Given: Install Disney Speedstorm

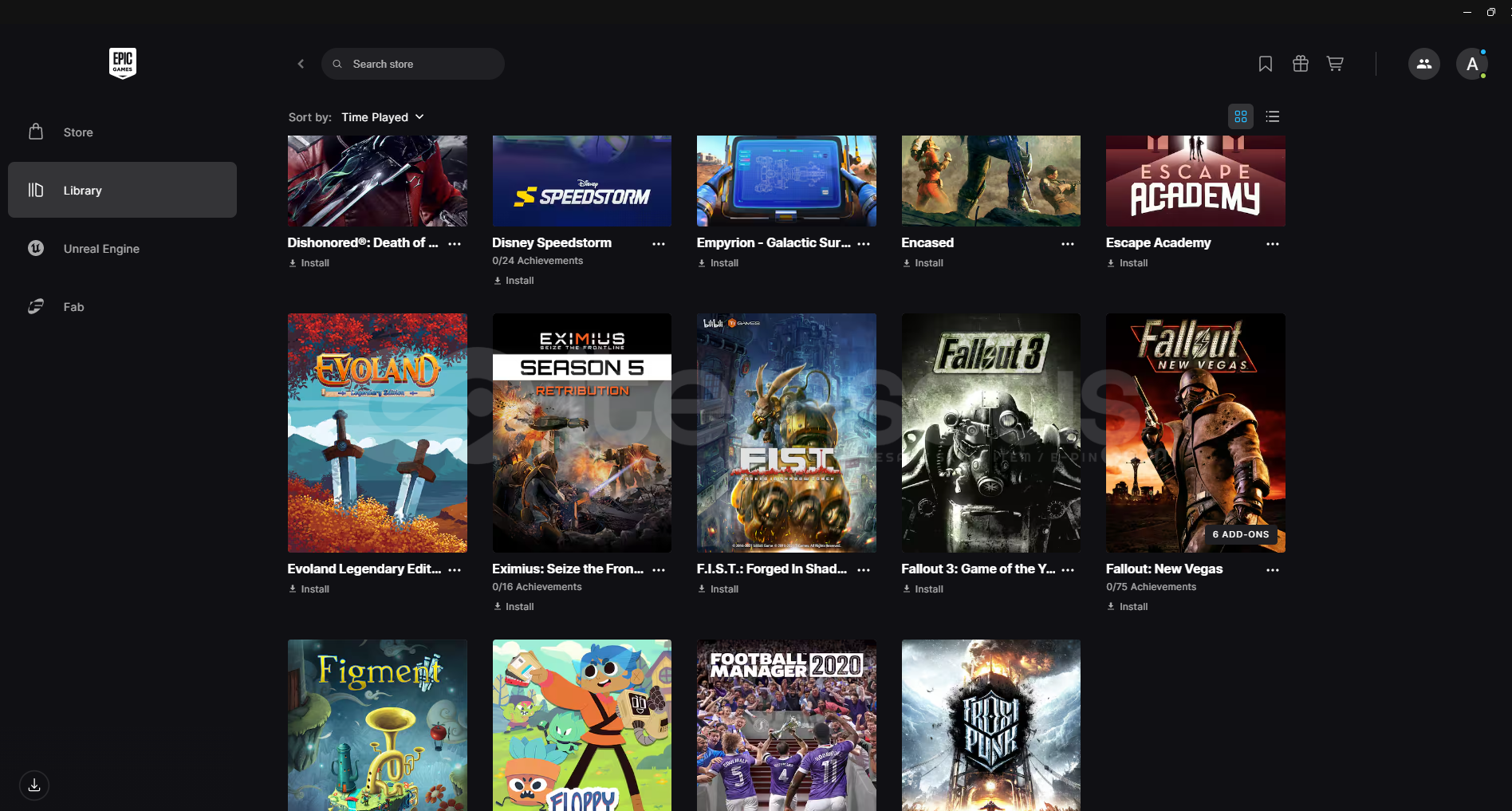Looking at the screenshot, I should coord(514,281).
